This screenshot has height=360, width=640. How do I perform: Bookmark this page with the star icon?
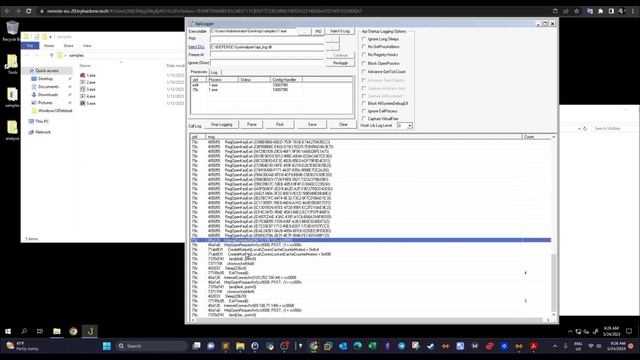(577, 11)
